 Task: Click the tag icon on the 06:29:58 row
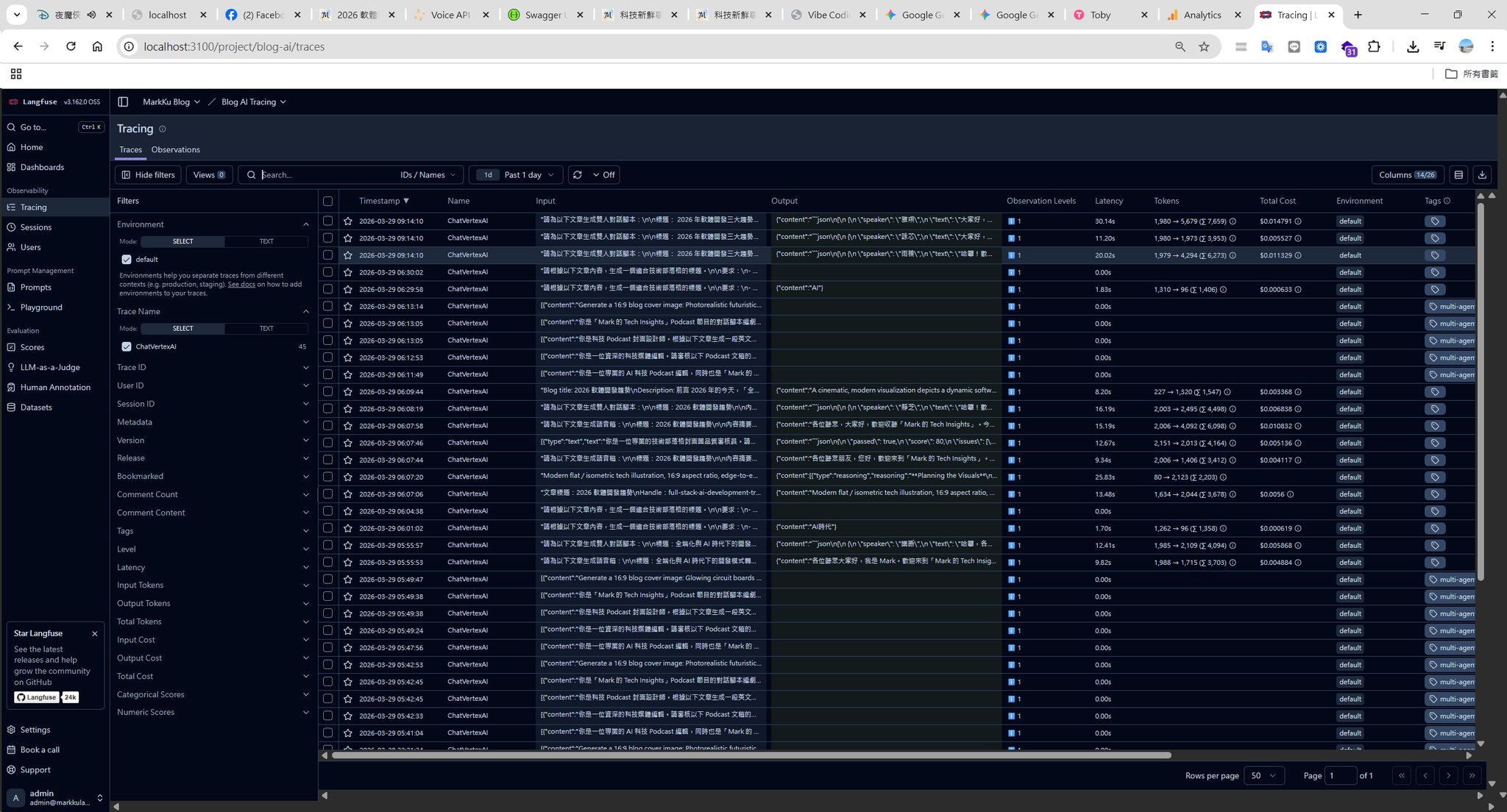[1435, 290]
